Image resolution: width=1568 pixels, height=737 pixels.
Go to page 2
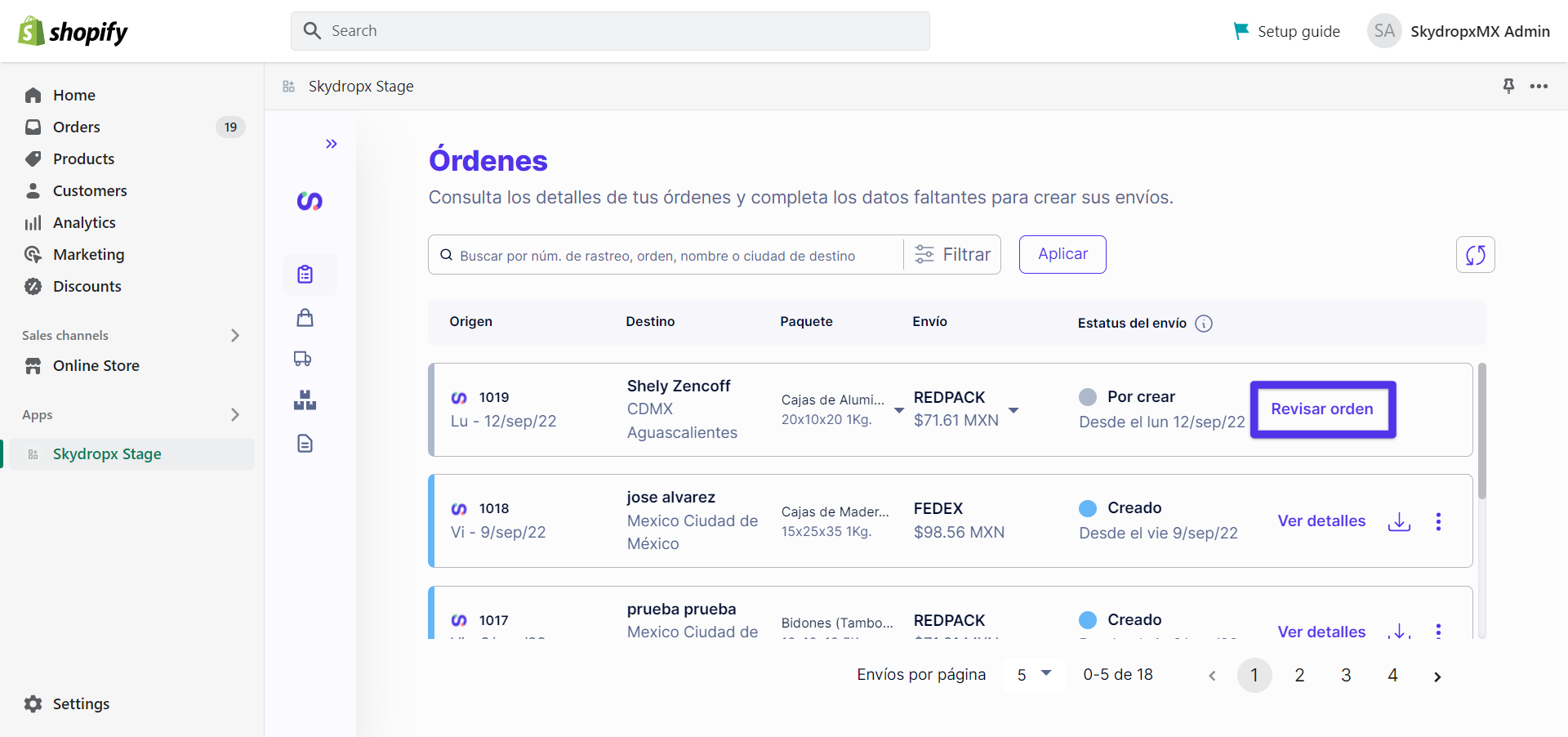point(1299,676)
